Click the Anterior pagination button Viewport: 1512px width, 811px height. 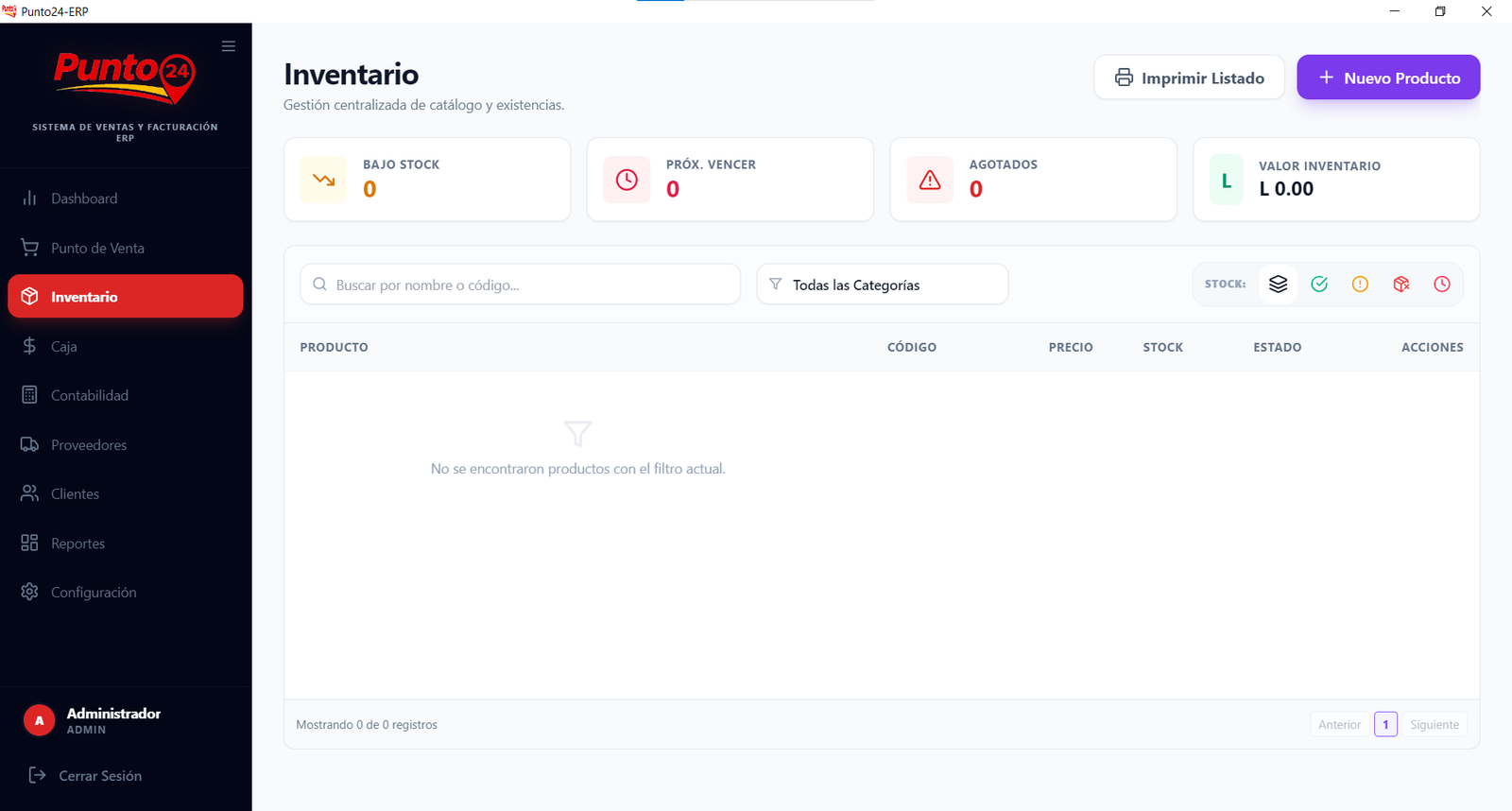[x=1340, y=725]
